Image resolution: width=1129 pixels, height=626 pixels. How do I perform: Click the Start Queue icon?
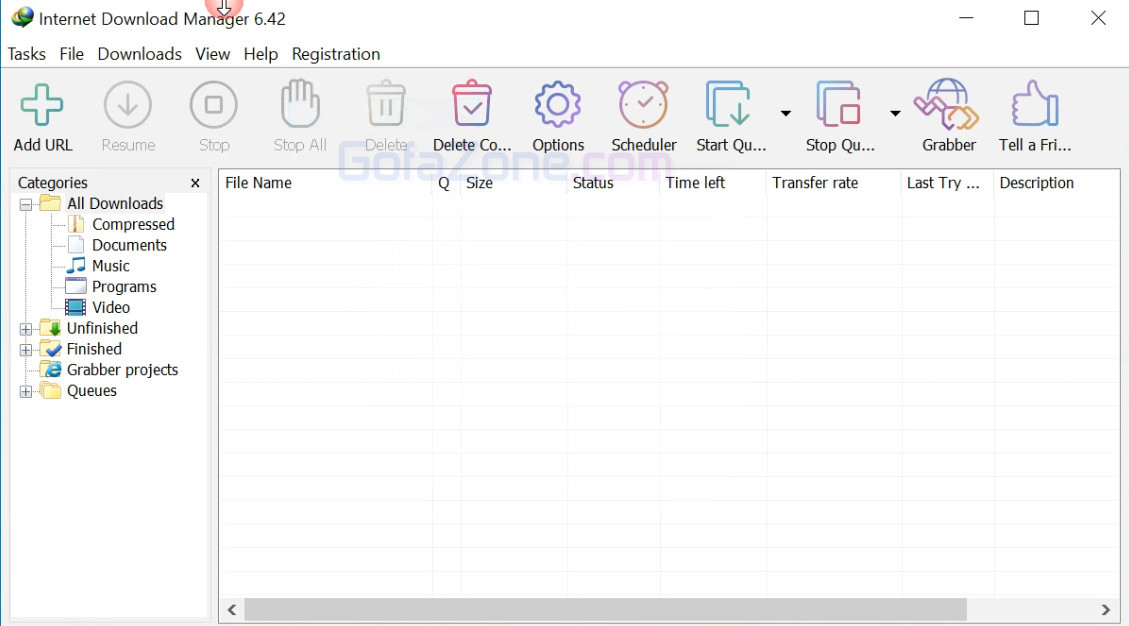(730, 105)
